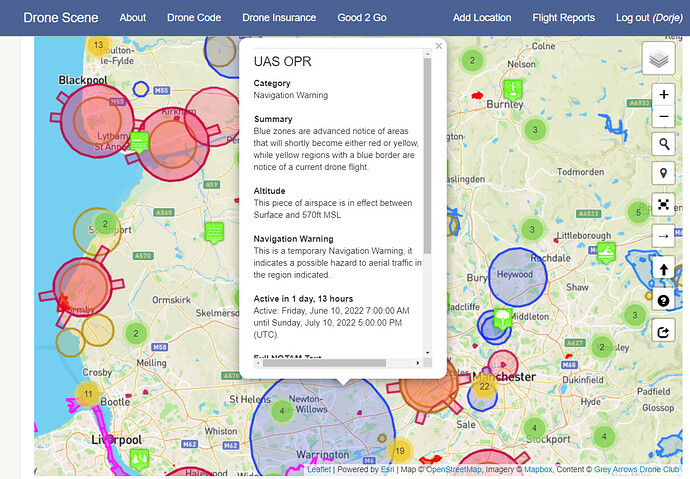Expand the green cluster 3 near Littleborough
The width and height of the screenshot is (690, 479).
point(532,229)
